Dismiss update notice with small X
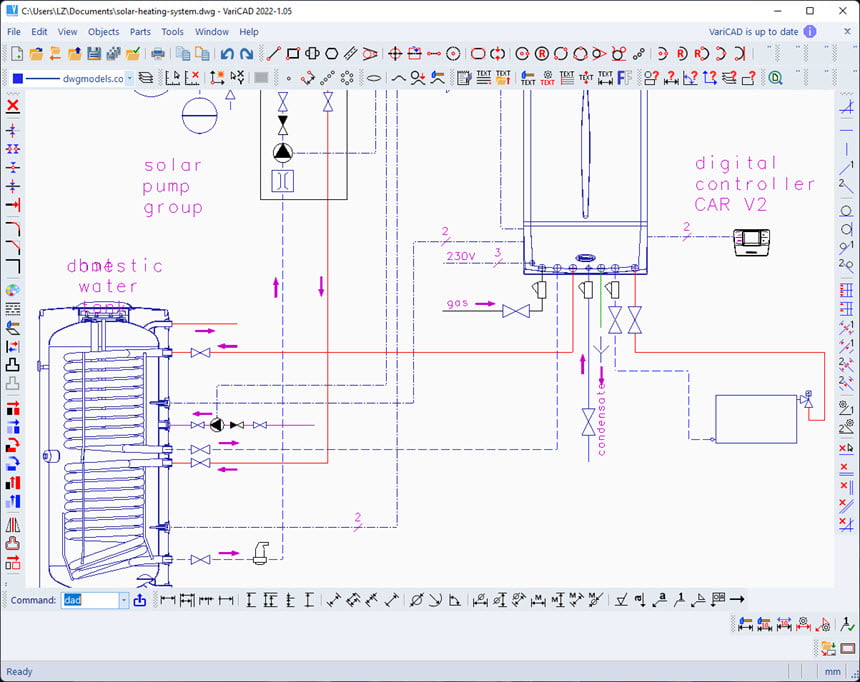 click(x=847, y=31)
